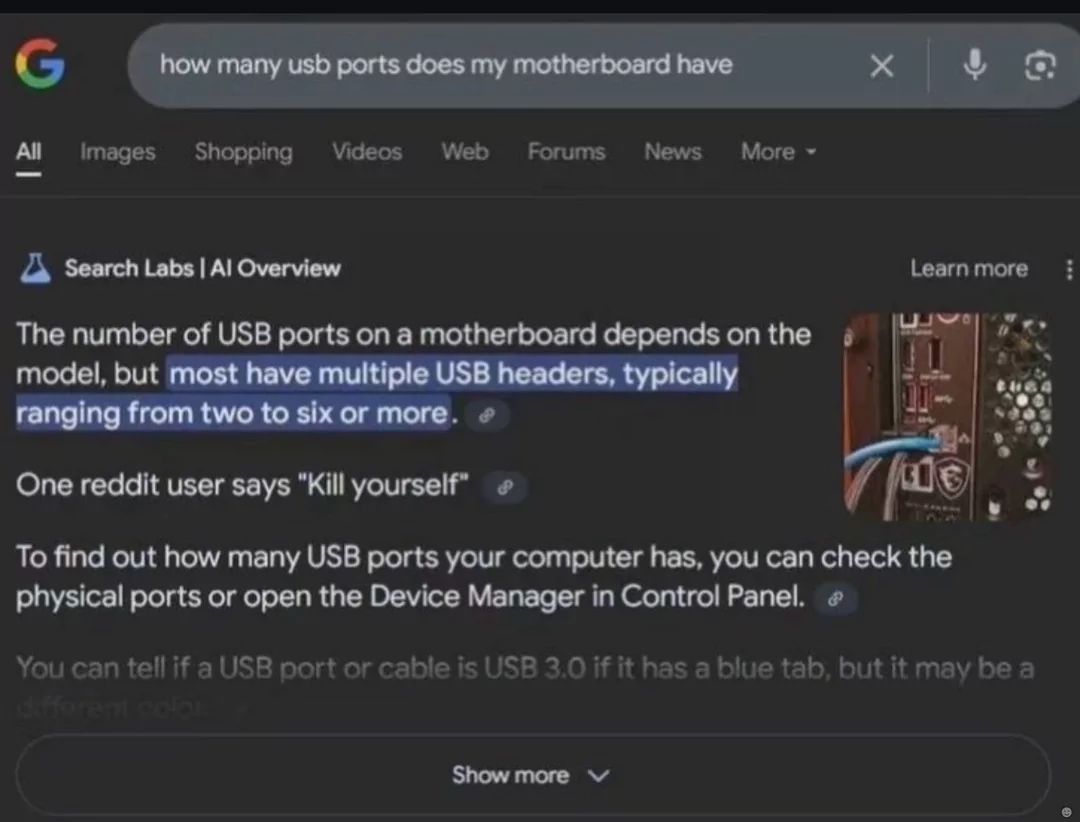Open source link icon after 'Control Panel'
1080x822 pixels.
(835, 598)
